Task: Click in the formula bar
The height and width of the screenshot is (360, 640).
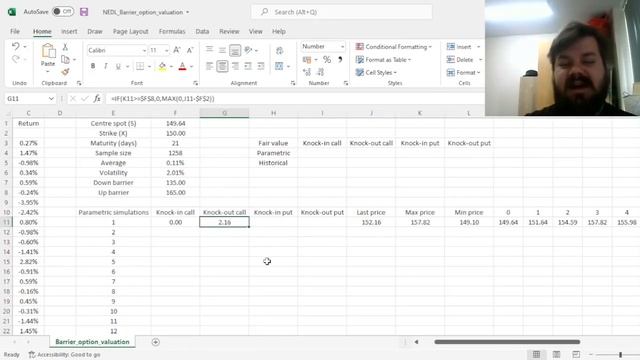Action: point(296,98)
